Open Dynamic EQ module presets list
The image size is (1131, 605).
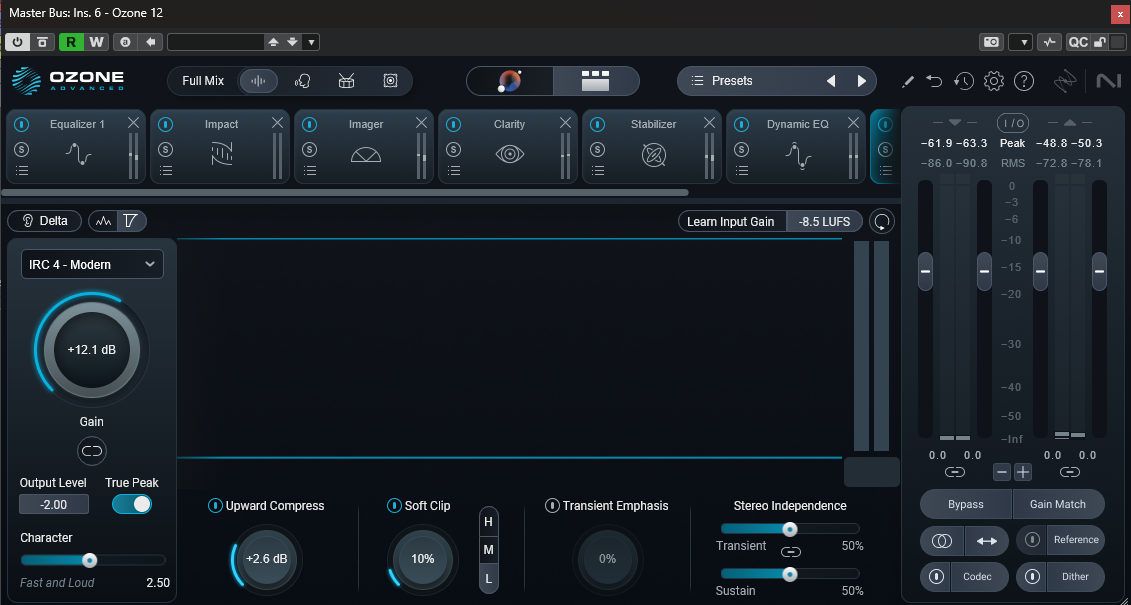[741, 171]
